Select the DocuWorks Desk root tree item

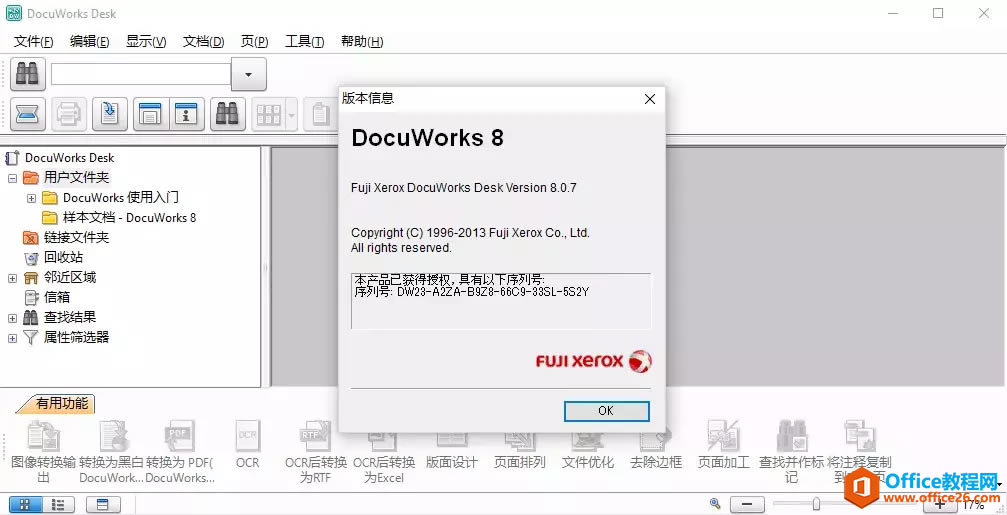tap(69, 158)
